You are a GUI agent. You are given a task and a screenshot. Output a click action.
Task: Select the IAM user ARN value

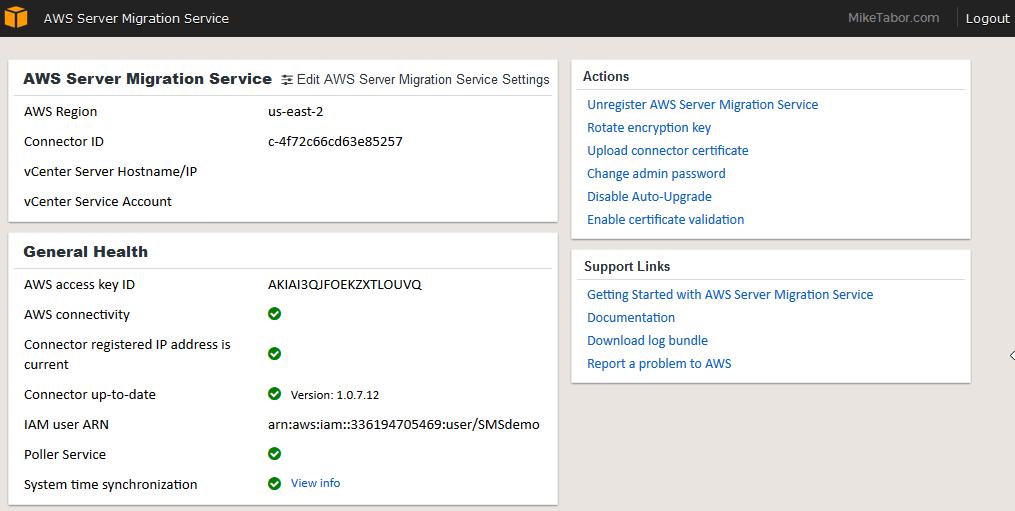(x=403, y=424)
